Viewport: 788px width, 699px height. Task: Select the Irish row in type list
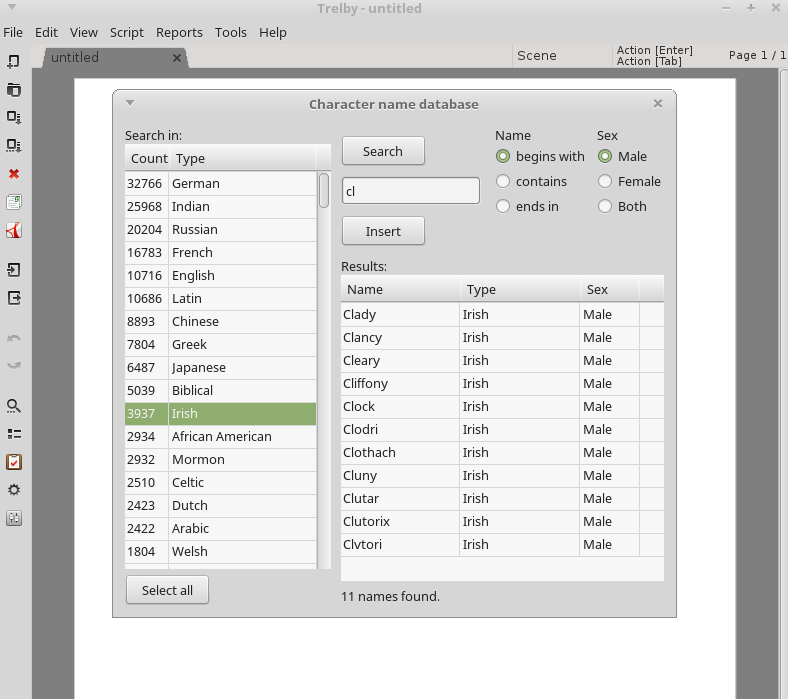[221, 414]
